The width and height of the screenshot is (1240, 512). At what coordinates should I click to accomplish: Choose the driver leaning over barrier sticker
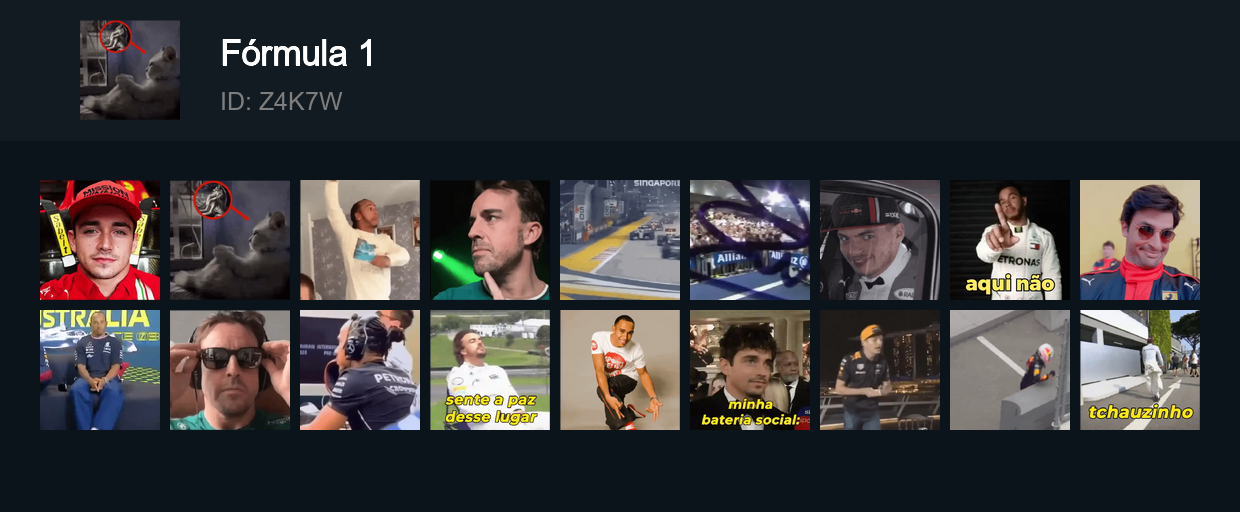coord(1010,370)
